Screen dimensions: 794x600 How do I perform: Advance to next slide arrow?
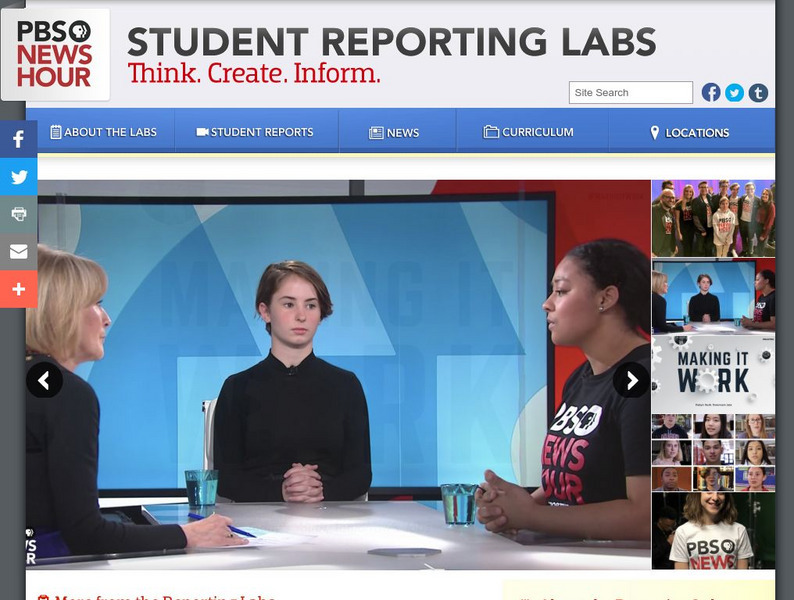631,380
